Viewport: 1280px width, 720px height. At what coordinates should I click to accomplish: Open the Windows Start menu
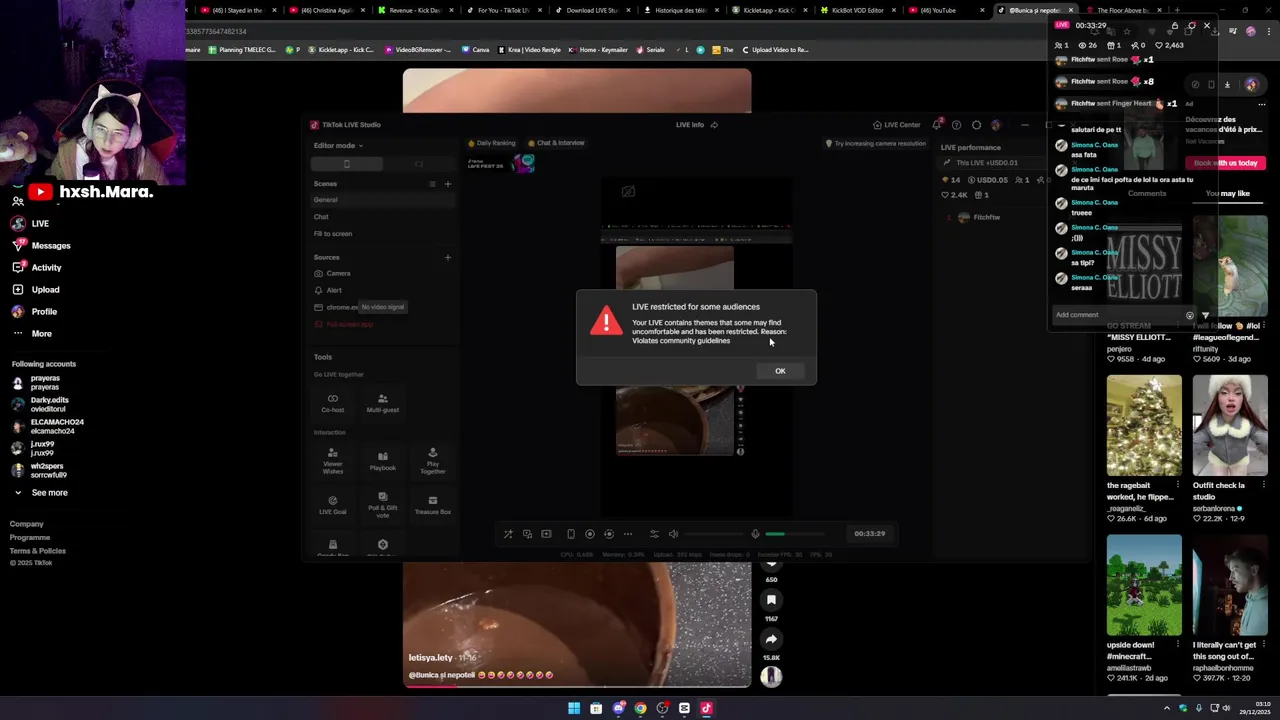tap(574, 708)
